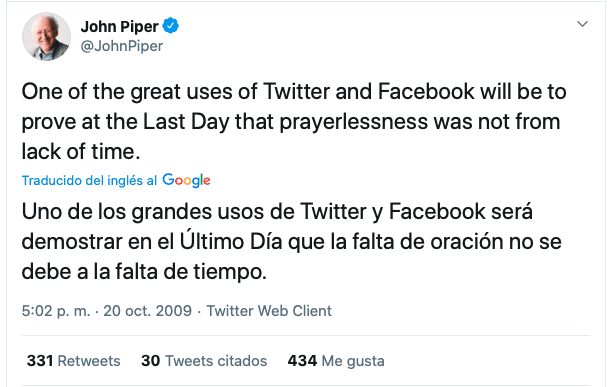Open the tweet options chevron menu
Screen dimensions: 612x387
[x=582, y=24]
